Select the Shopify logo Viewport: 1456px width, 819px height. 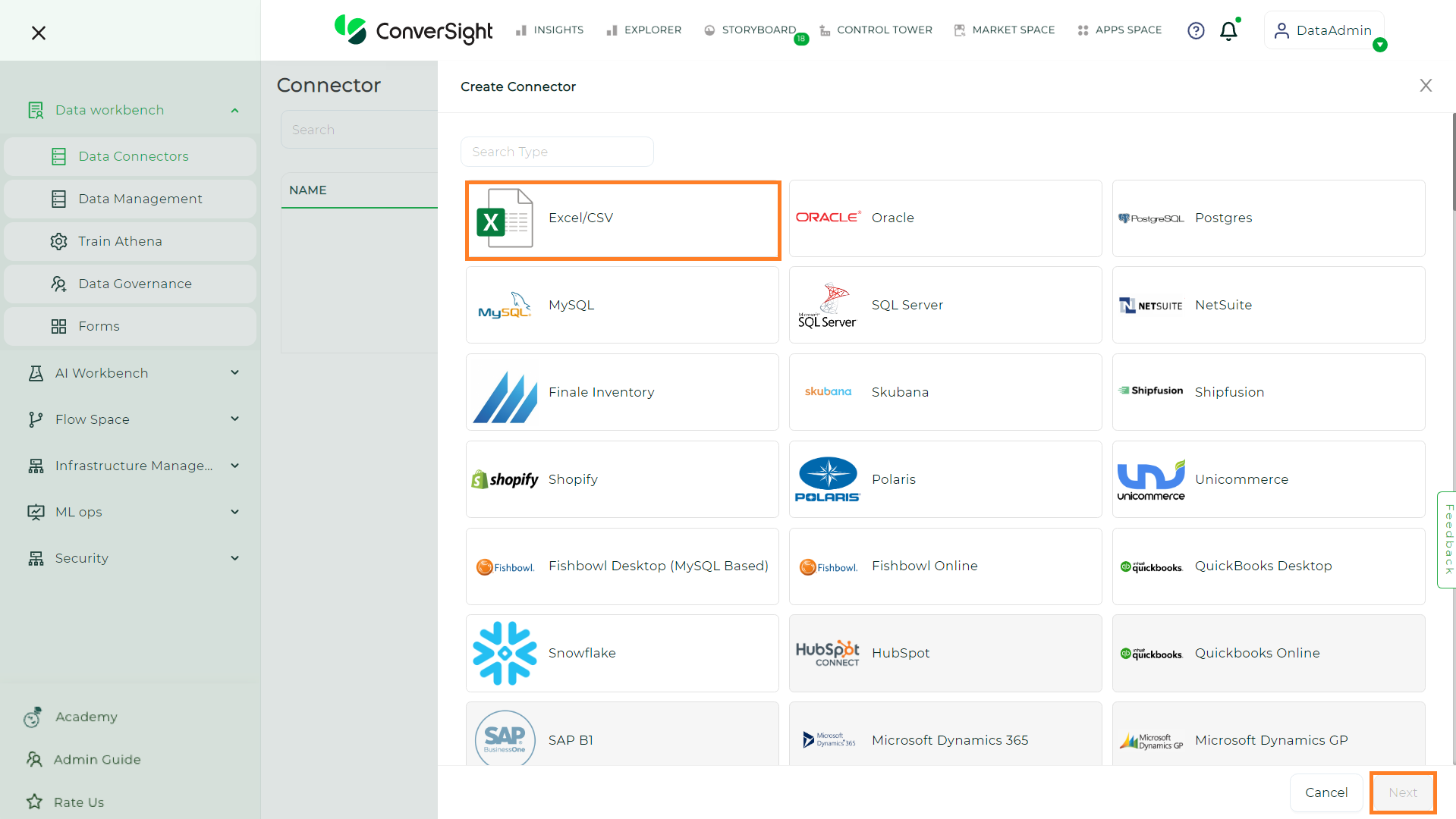(505, 479)
